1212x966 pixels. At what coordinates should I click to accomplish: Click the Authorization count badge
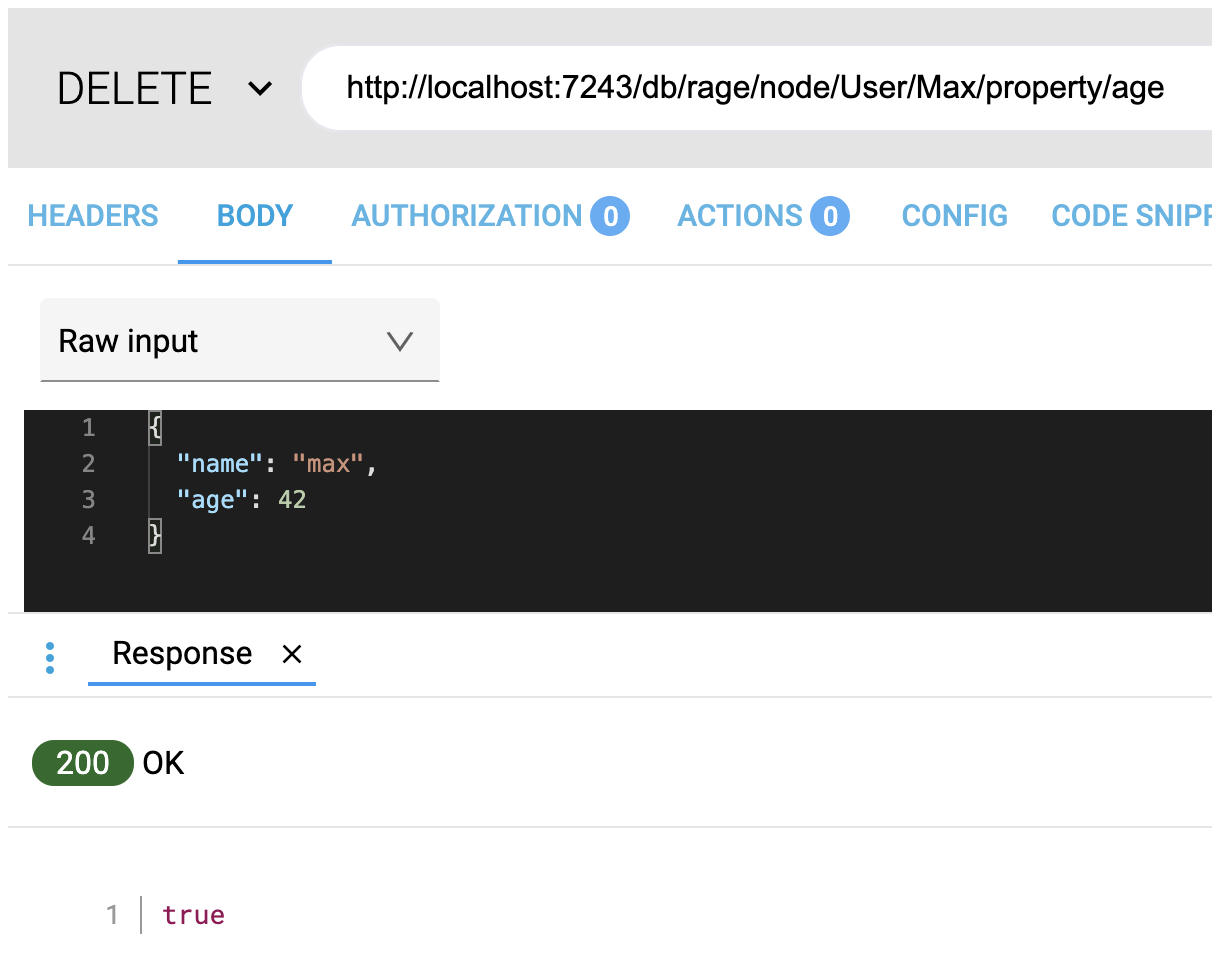coord(610,216)
